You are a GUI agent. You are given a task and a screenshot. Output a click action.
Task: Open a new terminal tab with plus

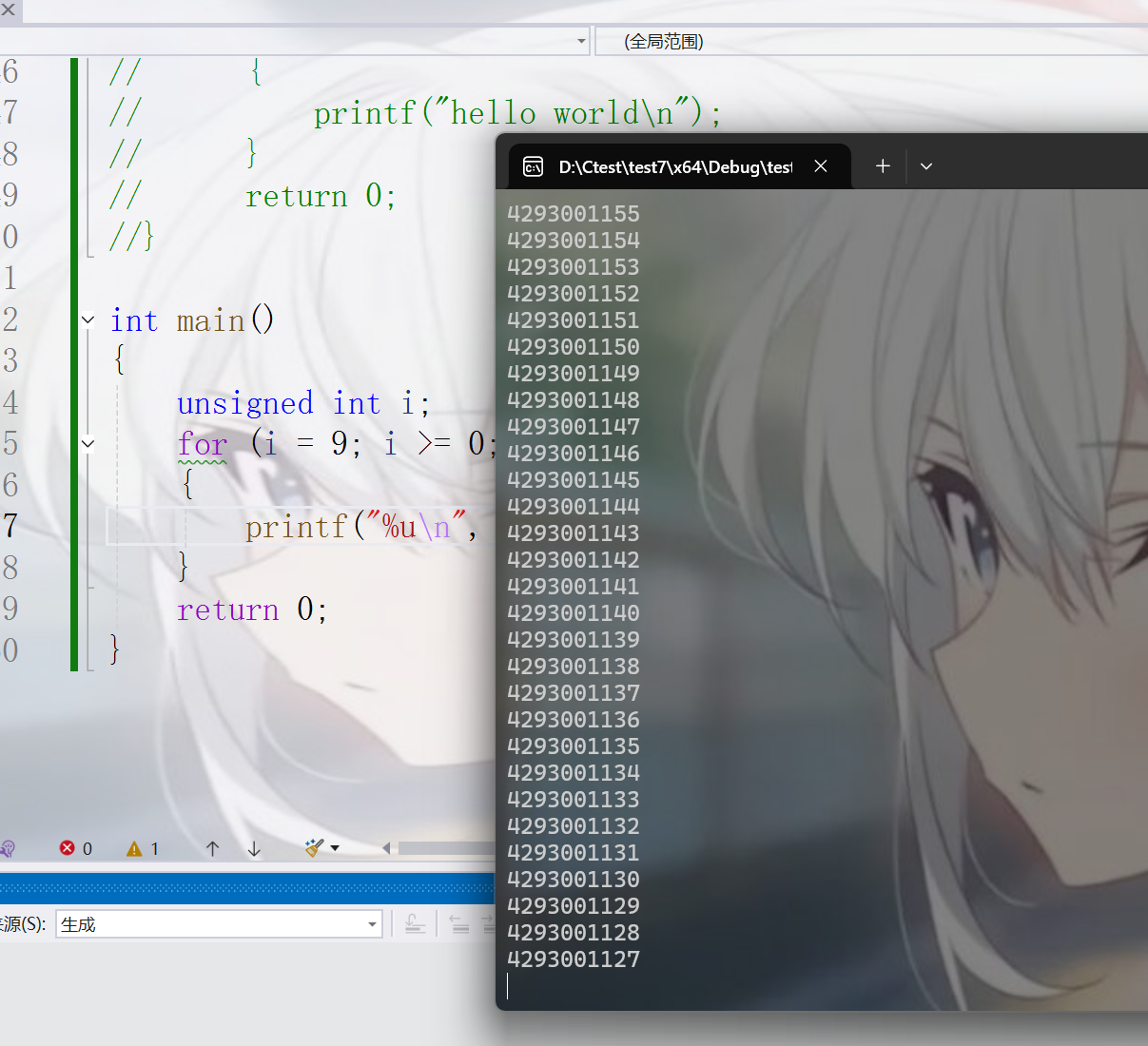(x=883, y=166)
